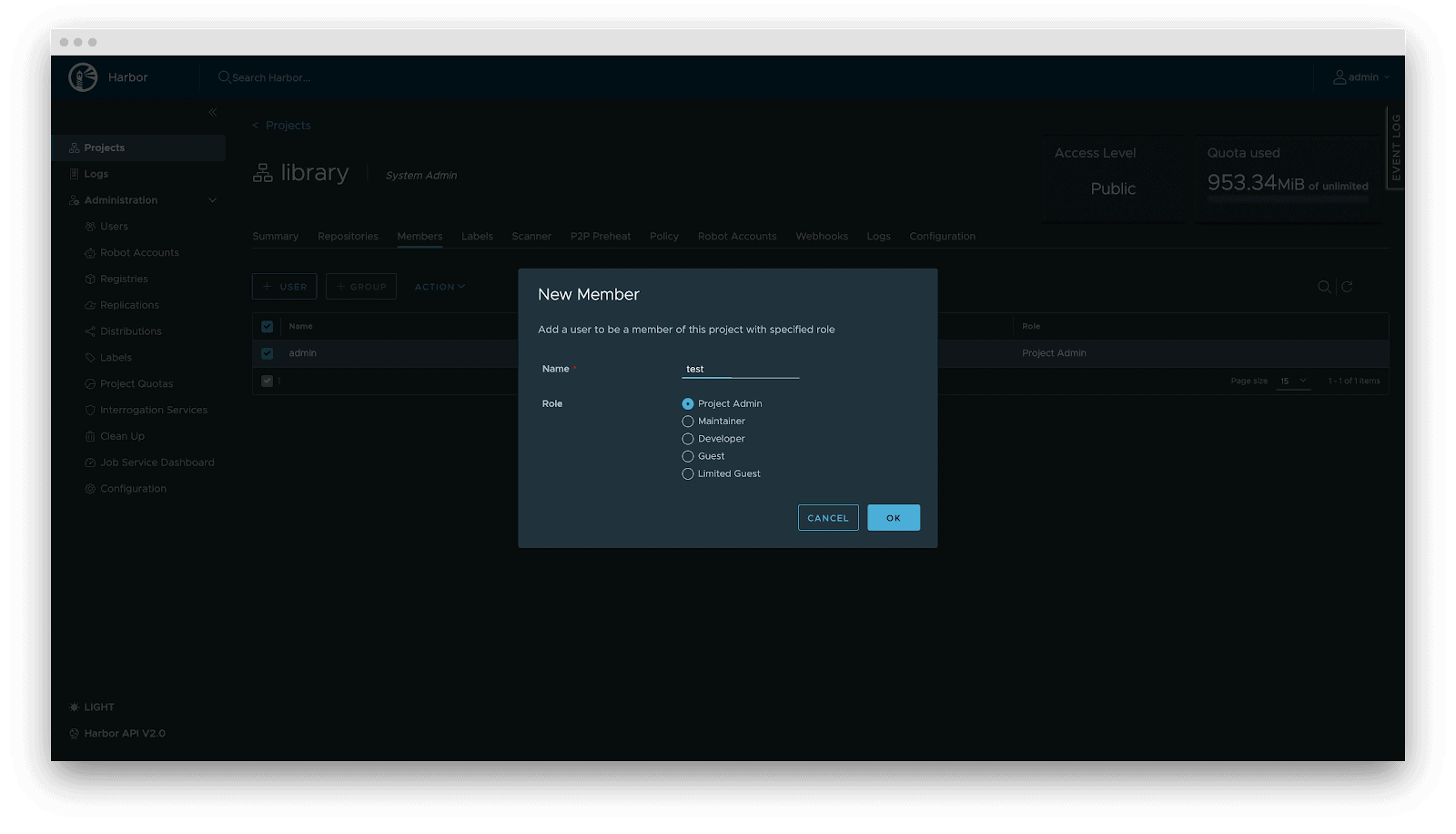Open the members search magnifier
Screen dimensions: 1456x834
pyautogui.click(x=1325, y=286)
